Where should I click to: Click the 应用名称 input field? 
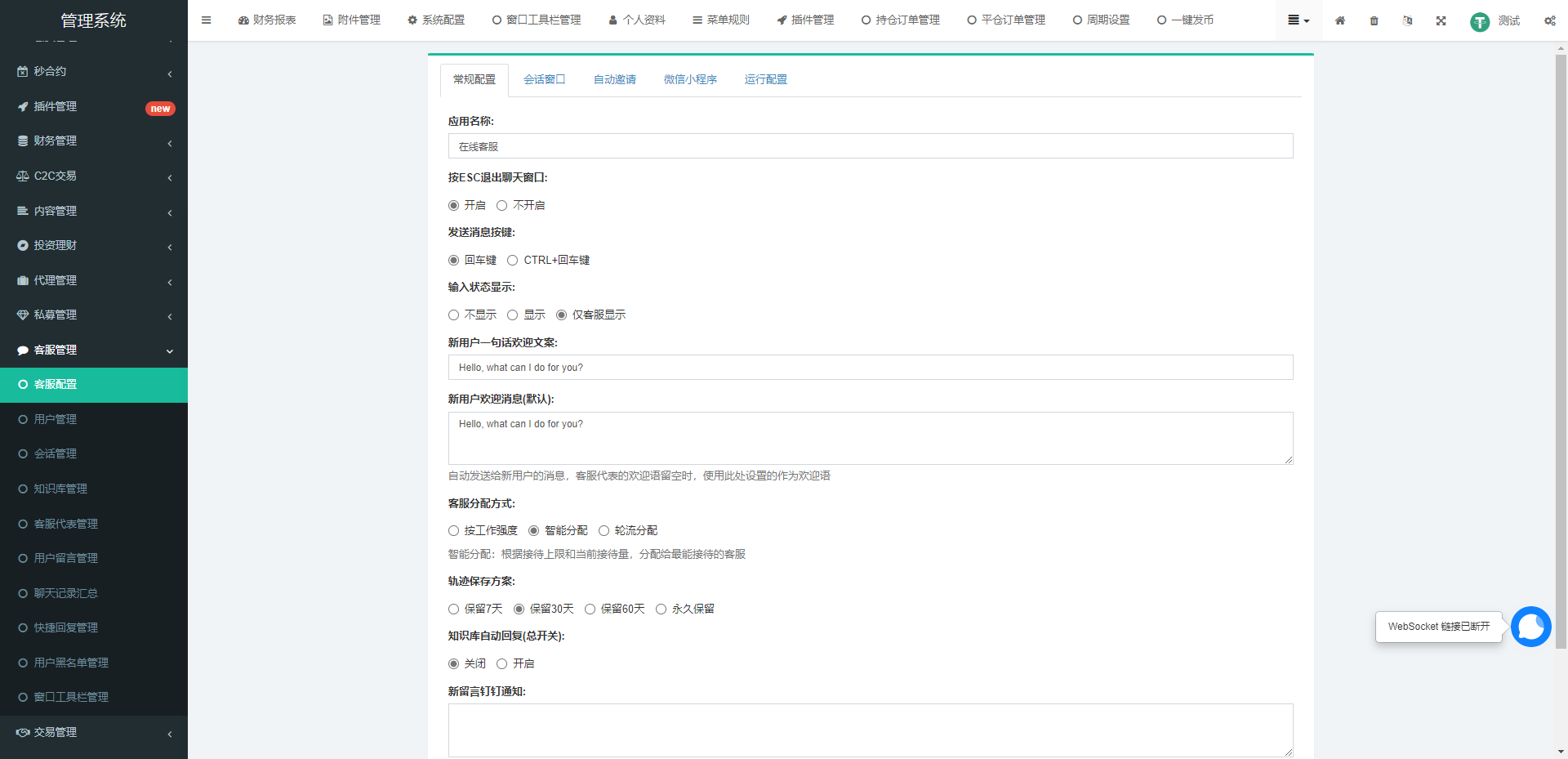click(871, 146)
